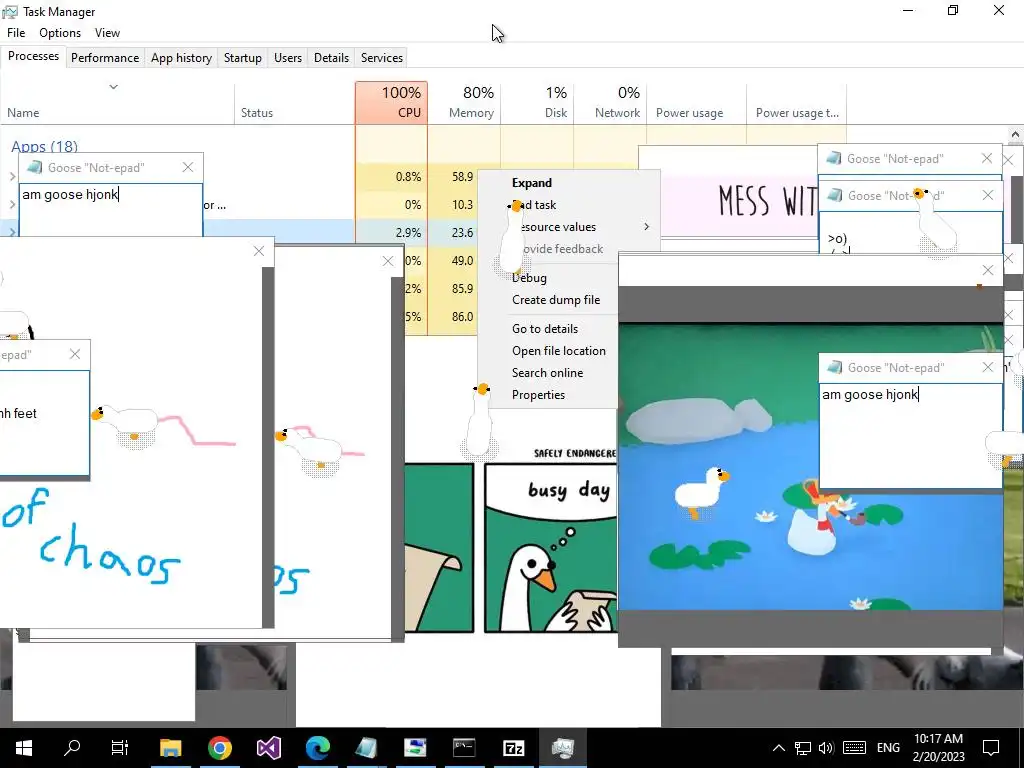1024x768 pixels.
Task: Sort by the Status column header
Action: click(294, 103)
